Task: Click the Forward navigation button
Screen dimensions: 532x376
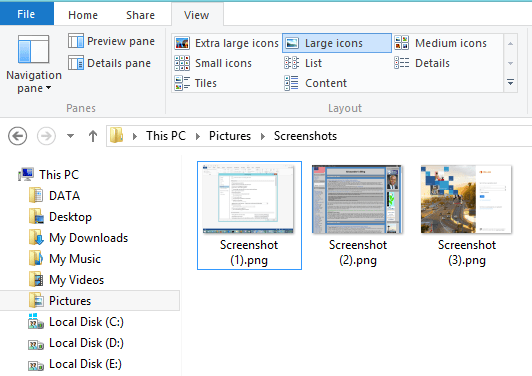Action: pos(46,136)
